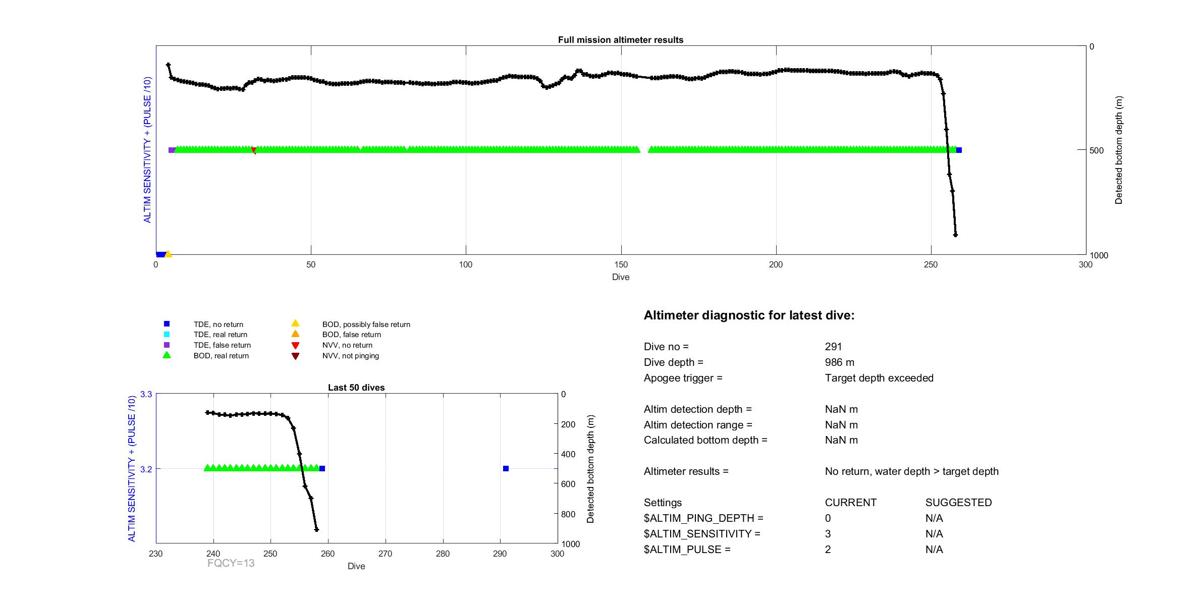Viewport: 1200px width, 611px height.
Task: Click the 'Dive' x-axis label of the full mission plot
Action: tap(621, 277)
